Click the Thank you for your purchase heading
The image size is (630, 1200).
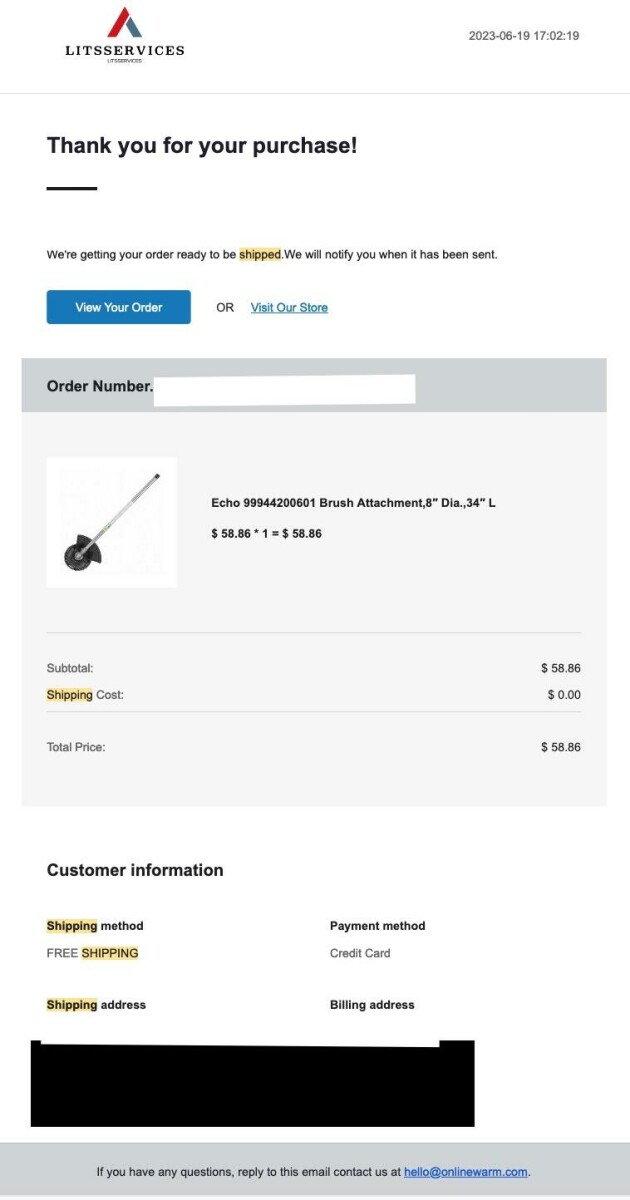point(202,146)
